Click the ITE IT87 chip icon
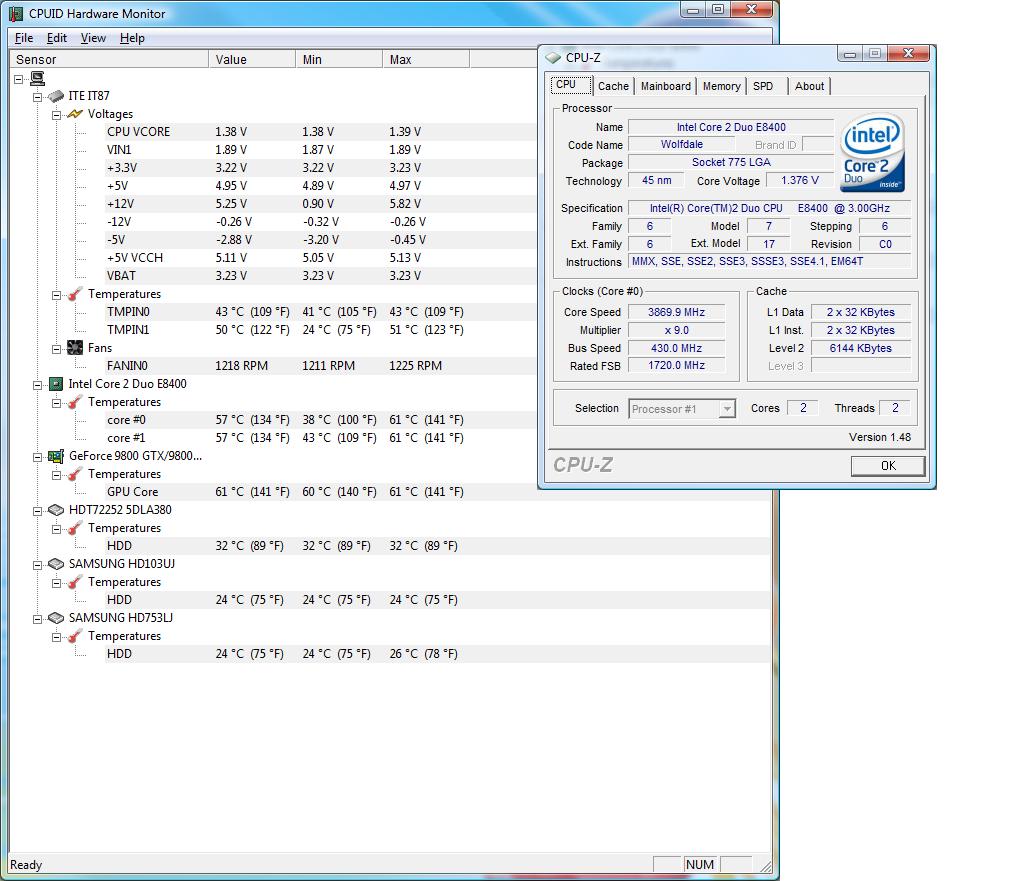Screen dimensions: 1024x881 pos(56,96)
